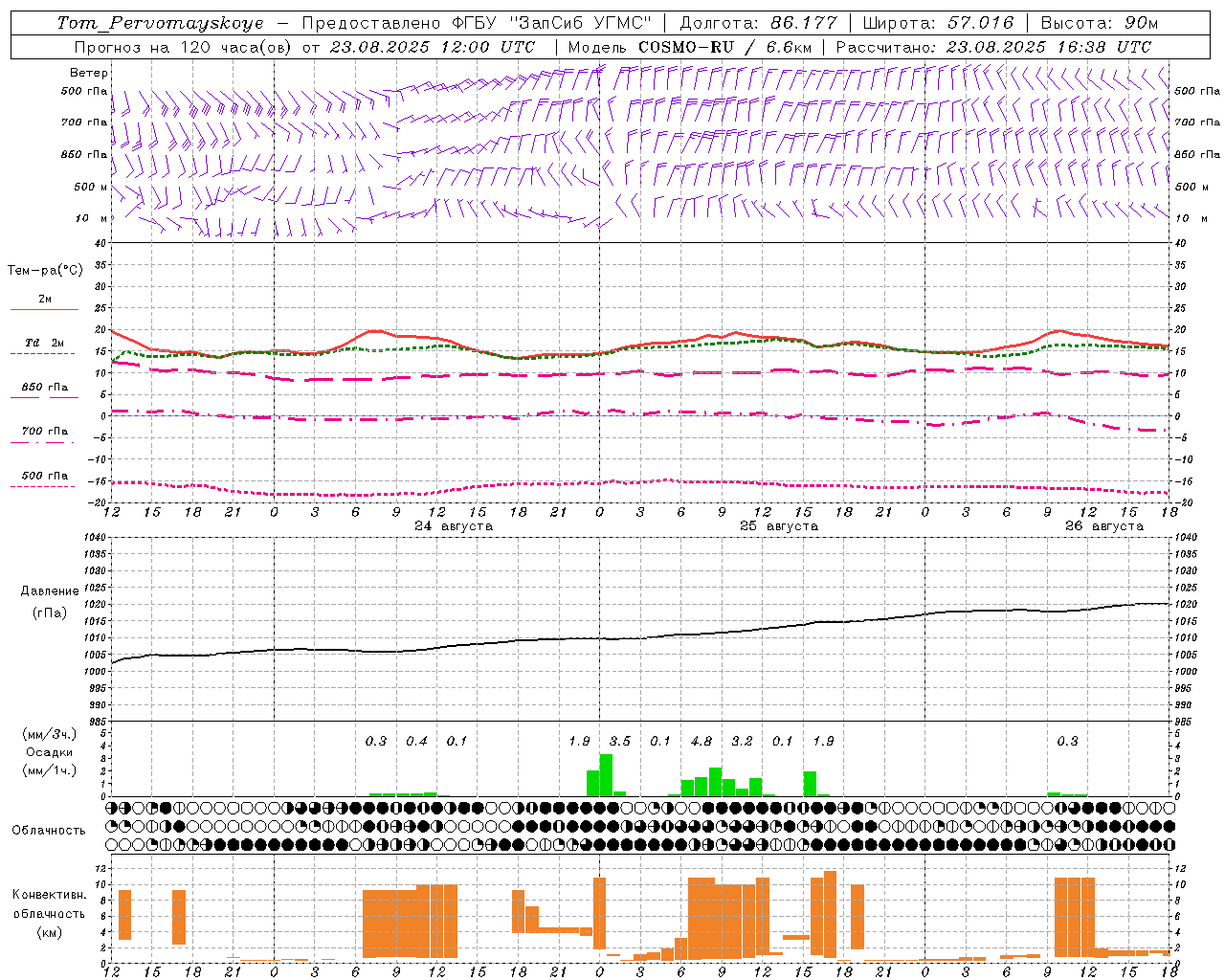The height and width of the screenshot is (980, 1225).
Task: Click the (мм/1ч.) unit label
Action: point(49,770)
